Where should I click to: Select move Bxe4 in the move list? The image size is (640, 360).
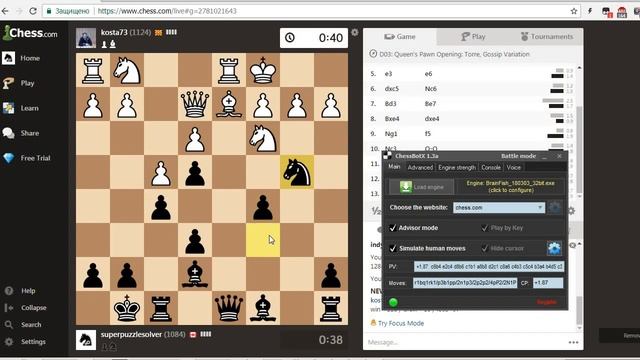[x=391, y=119]
